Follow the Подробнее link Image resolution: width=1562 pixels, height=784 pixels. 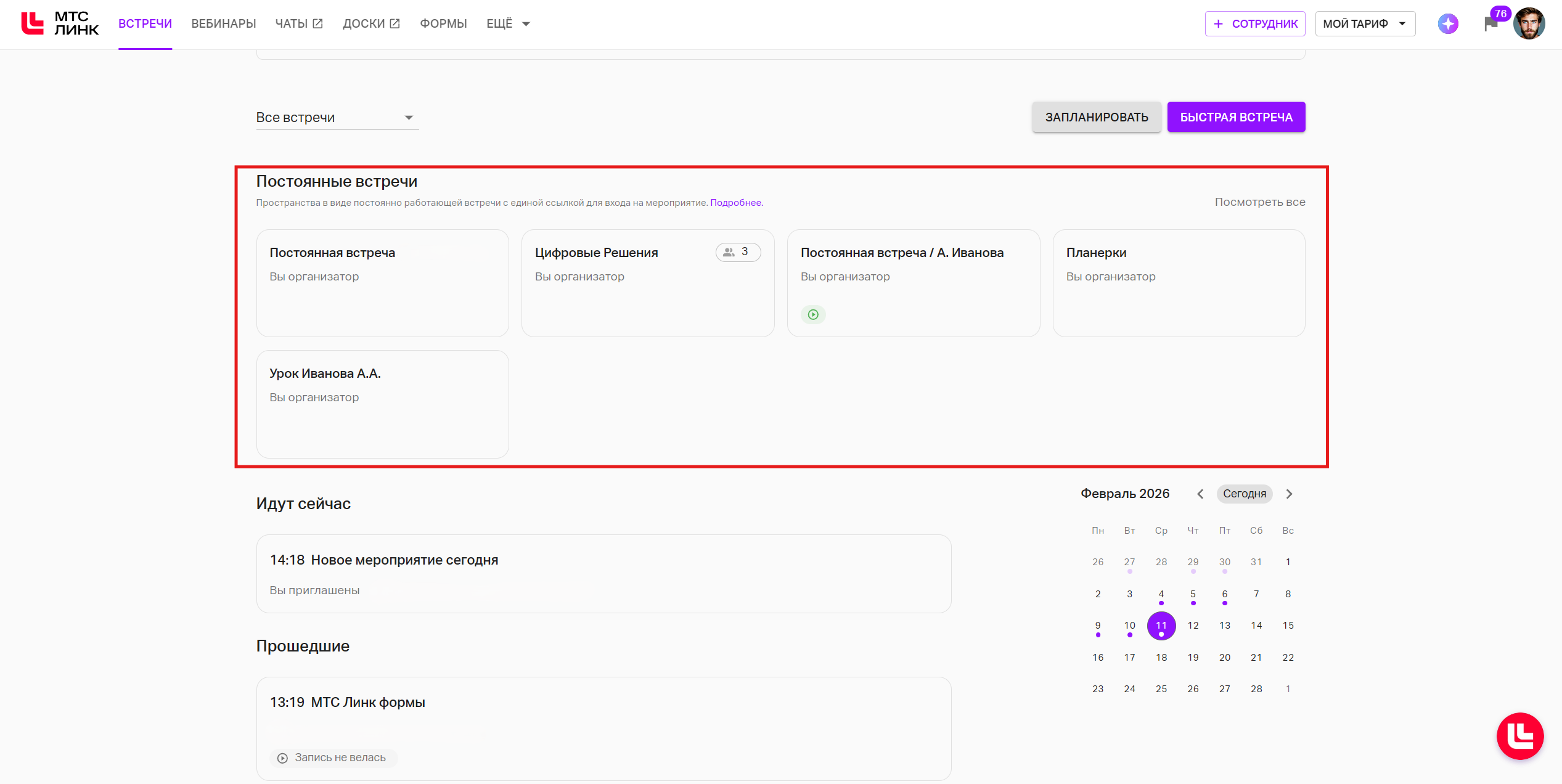(x=735, y=203)
